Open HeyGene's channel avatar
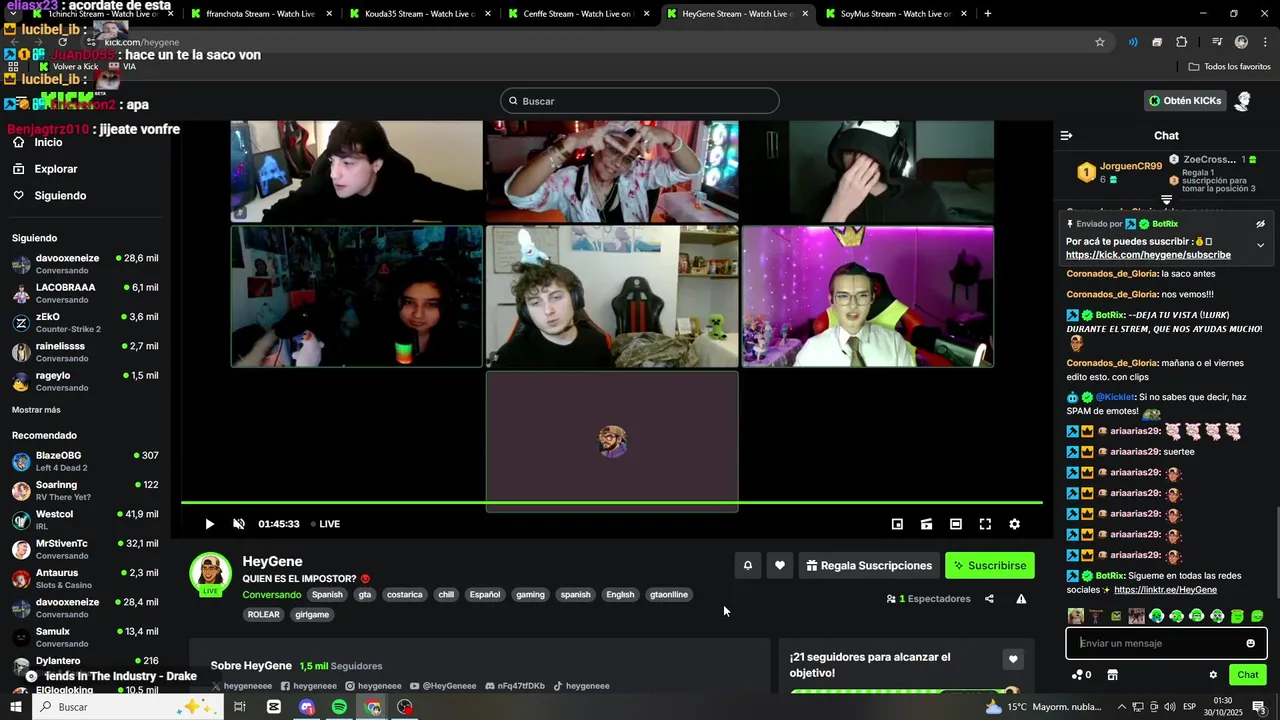The height and width of the screenshot is (720, 1280). 211,573
